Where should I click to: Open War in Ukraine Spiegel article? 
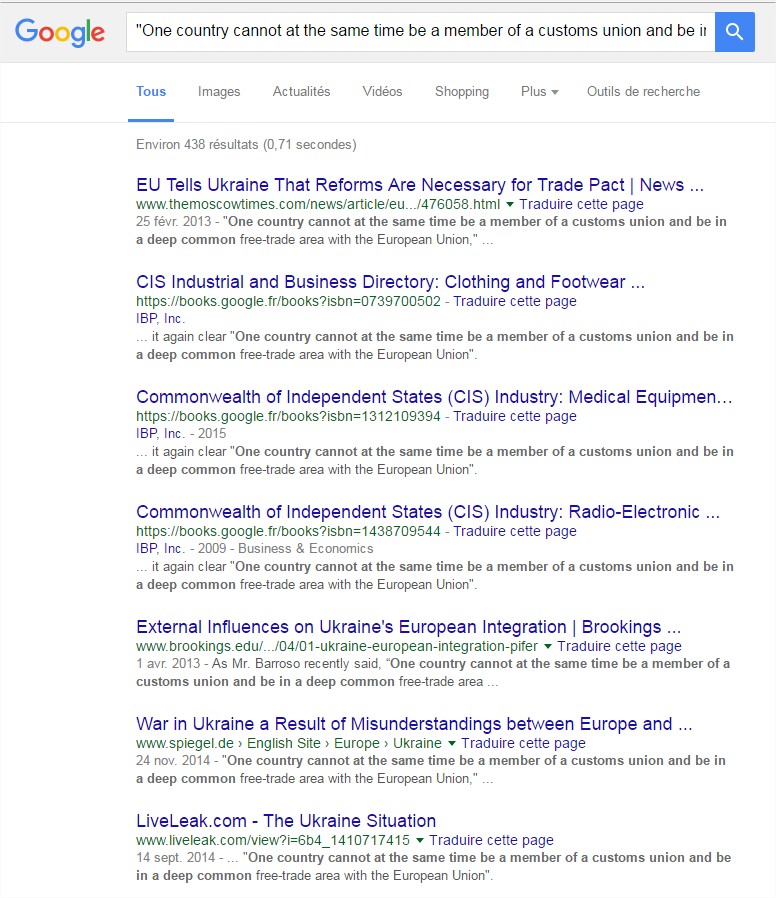pyautogui.click(x=414, y=724)
